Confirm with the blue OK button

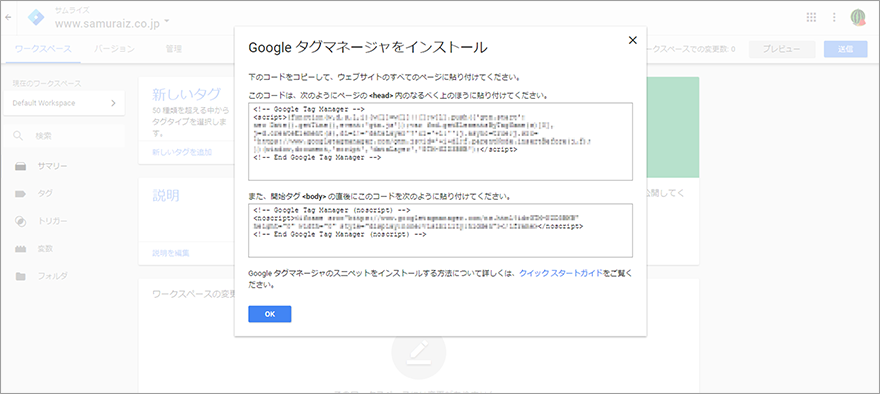269,314
